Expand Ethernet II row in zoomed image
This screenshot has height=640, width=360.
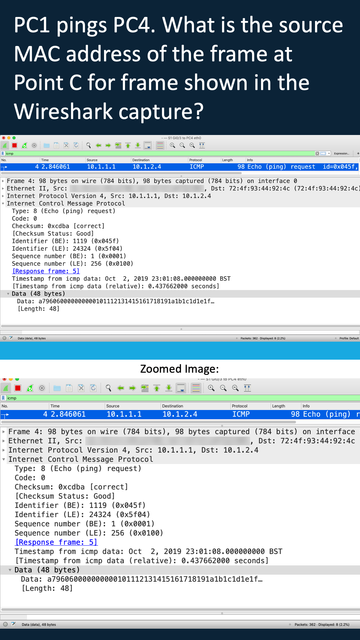(4, 441)
